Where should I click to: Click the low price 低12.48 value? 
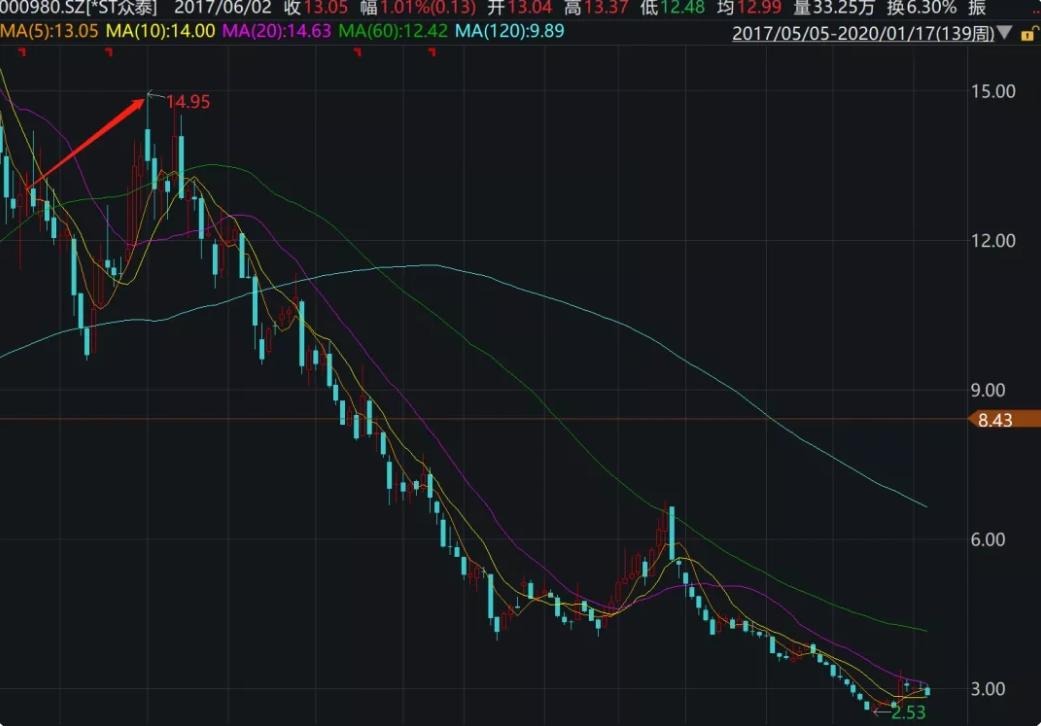point(672,8)
